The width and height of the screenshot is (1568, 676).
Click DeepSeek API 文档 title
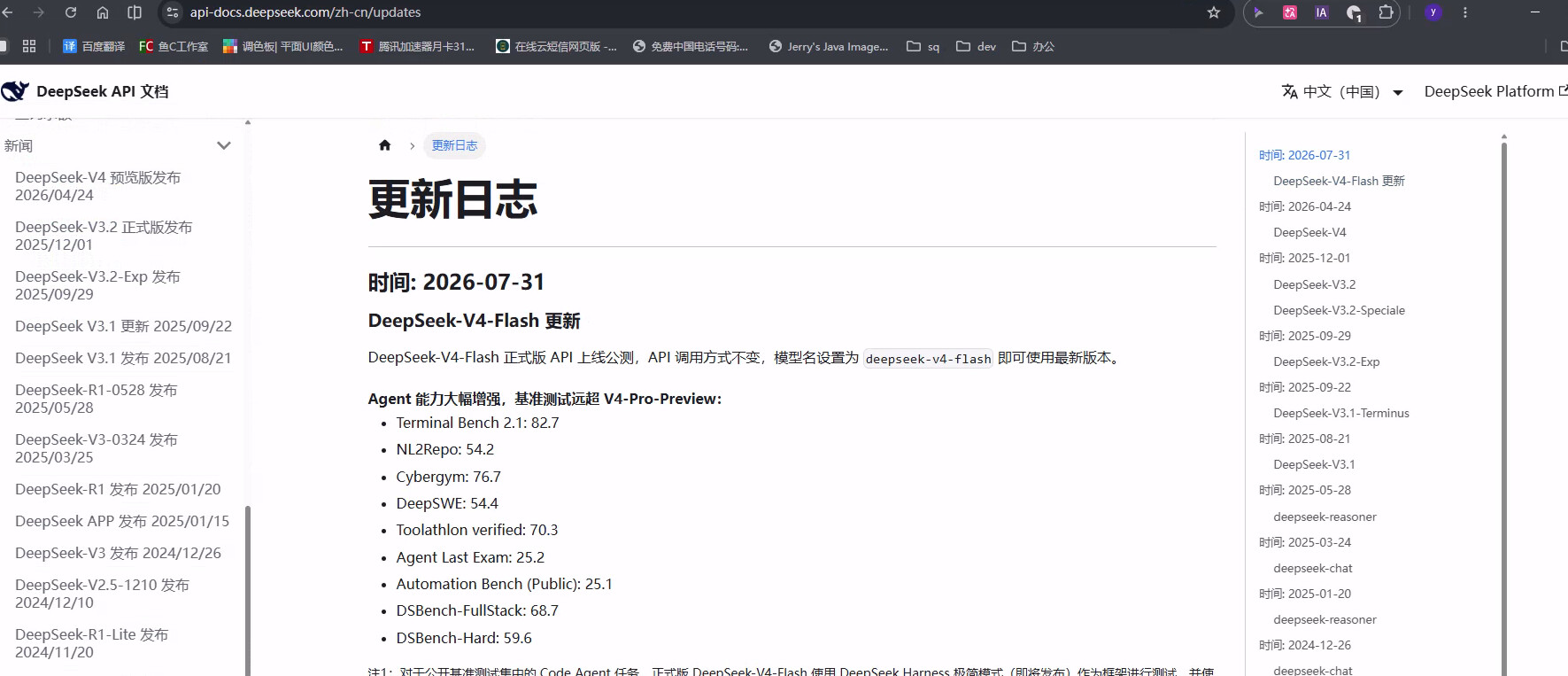coord(103,91)
